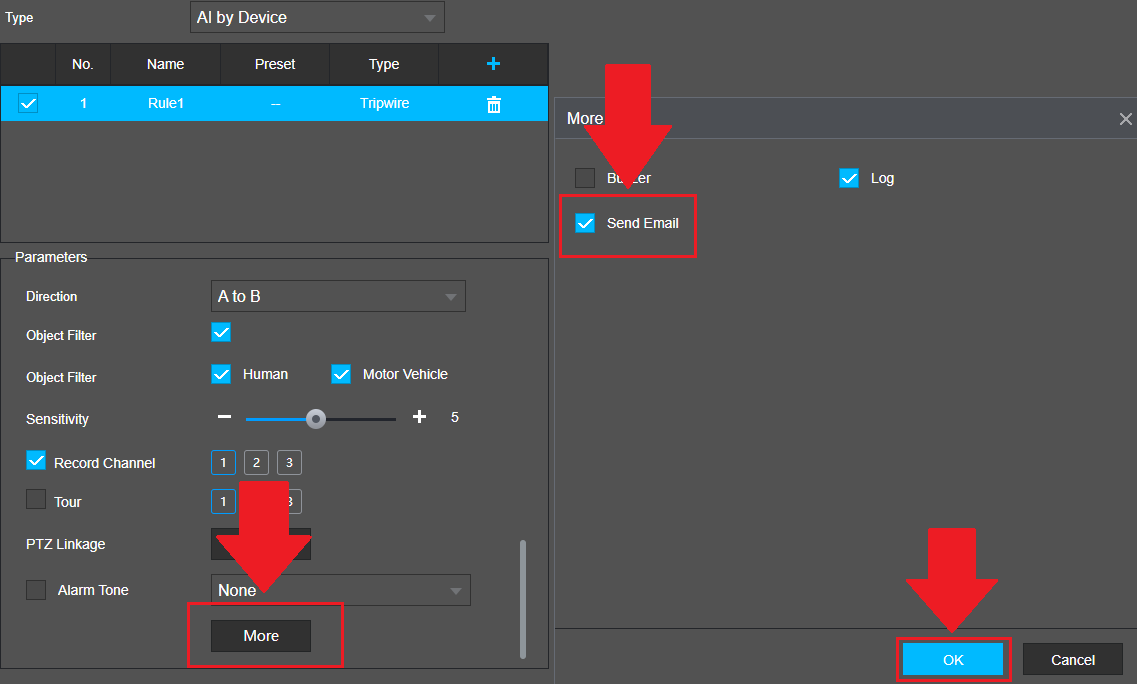Click the Preset column header

pyautogui.click(x=275, y=64)
